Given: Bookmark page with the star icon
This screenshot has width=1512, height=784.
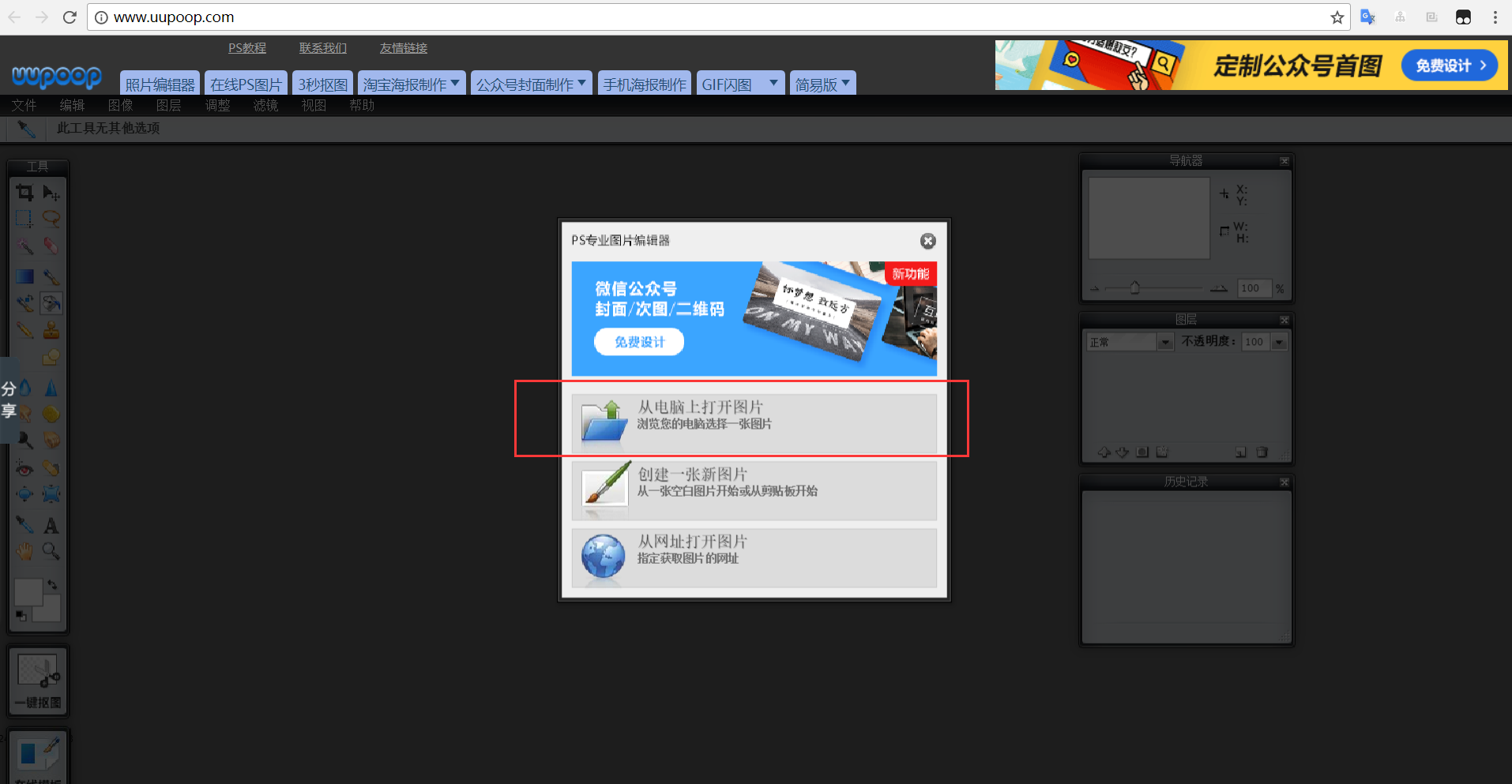Looking at the screenshot, I should 1337,17.
